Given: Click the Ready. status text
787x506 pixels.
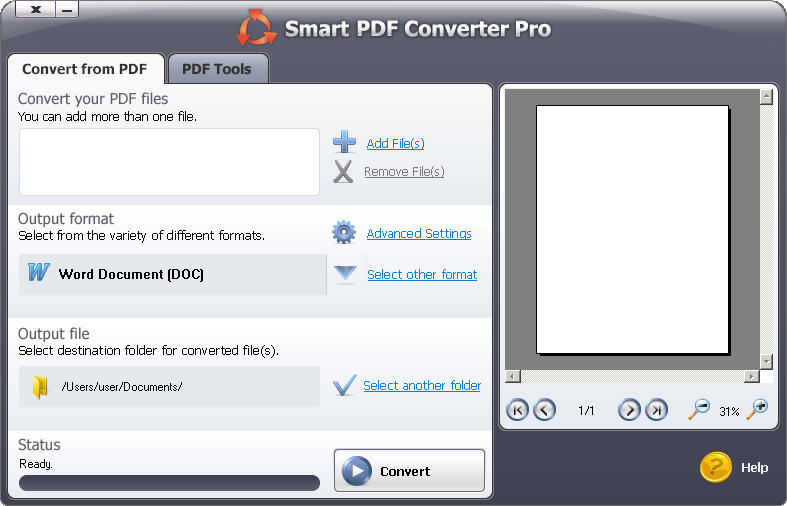Looking at the screenshot, I should tap(36, 464).
